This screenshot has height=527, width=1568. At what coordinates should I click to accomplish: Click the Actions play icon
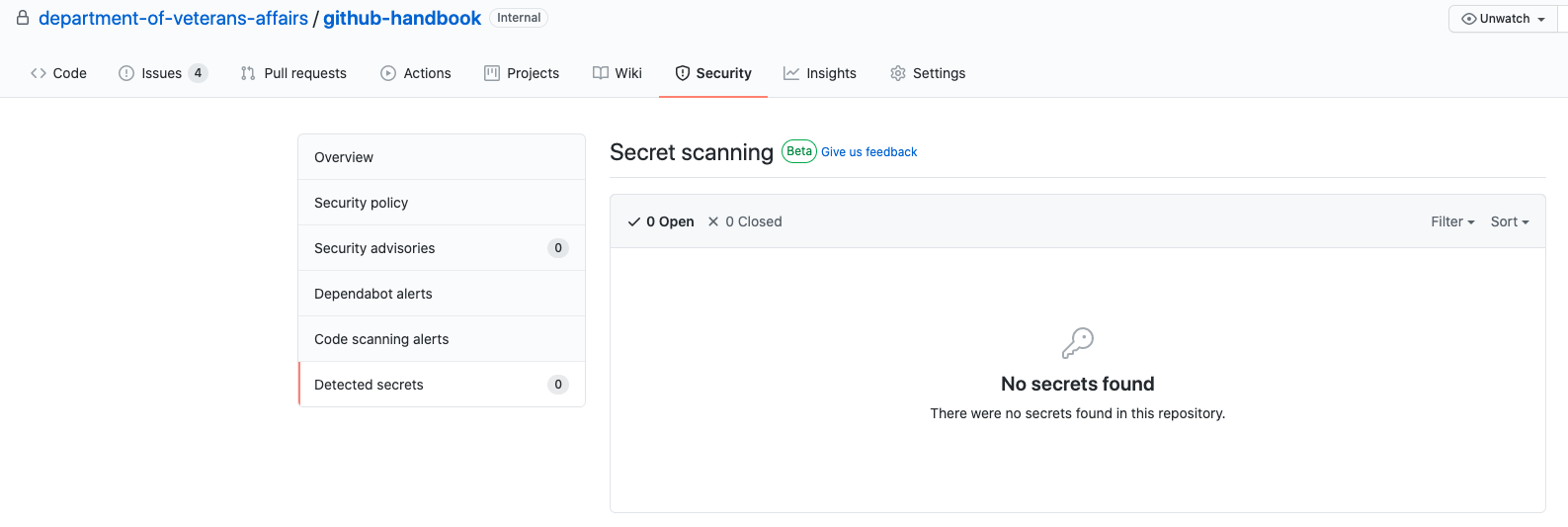388,73
